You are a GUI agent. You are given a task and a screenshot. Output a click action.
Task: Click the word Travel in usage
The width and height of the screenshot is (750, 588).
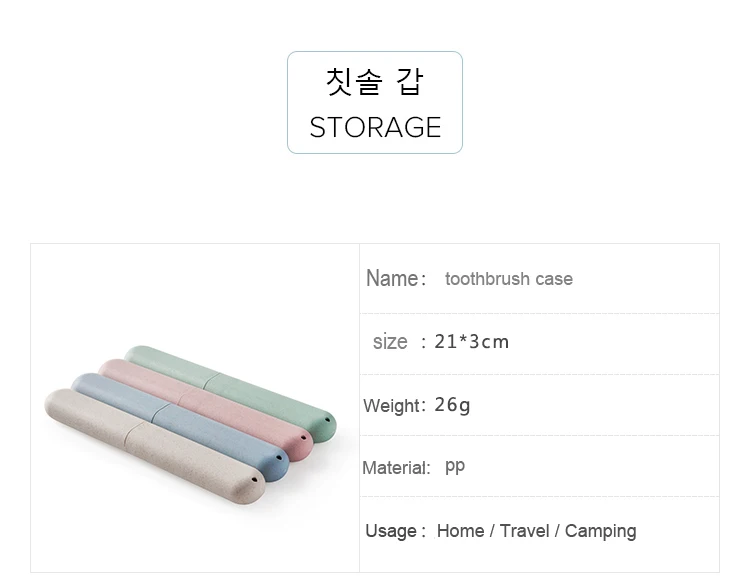(x=525, y=531)
